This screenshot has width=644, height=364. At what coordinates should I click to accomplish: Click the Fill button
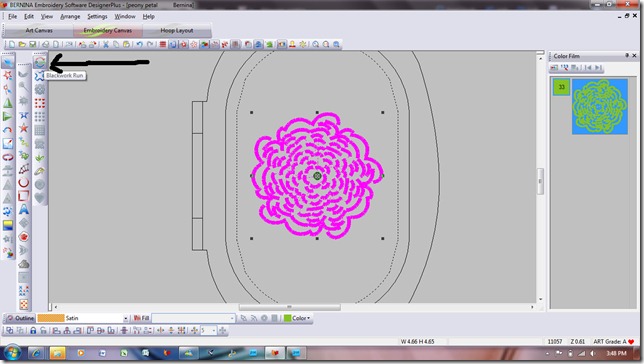coord(141,318)
